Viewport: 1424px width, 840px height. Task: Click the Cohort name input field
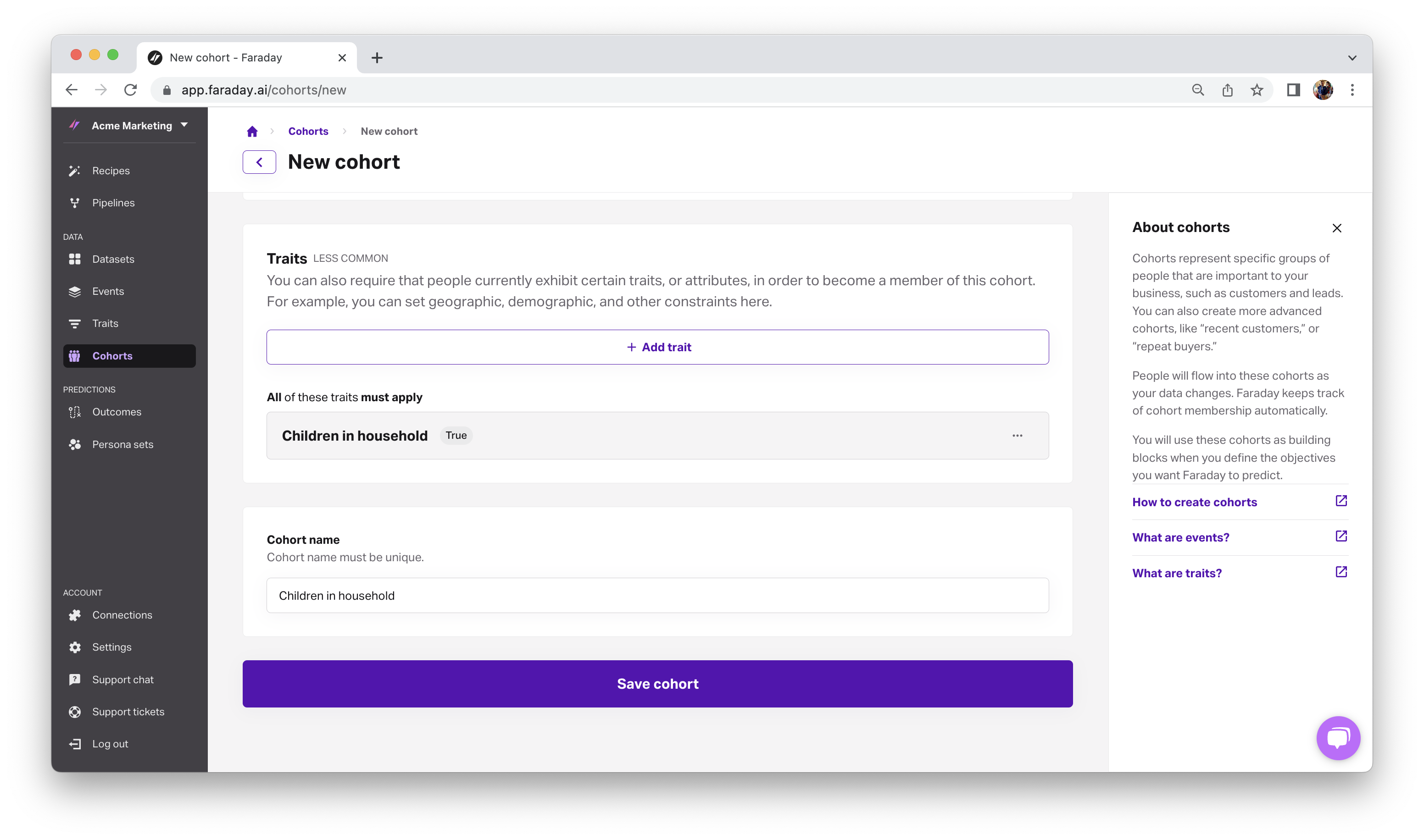657,595
